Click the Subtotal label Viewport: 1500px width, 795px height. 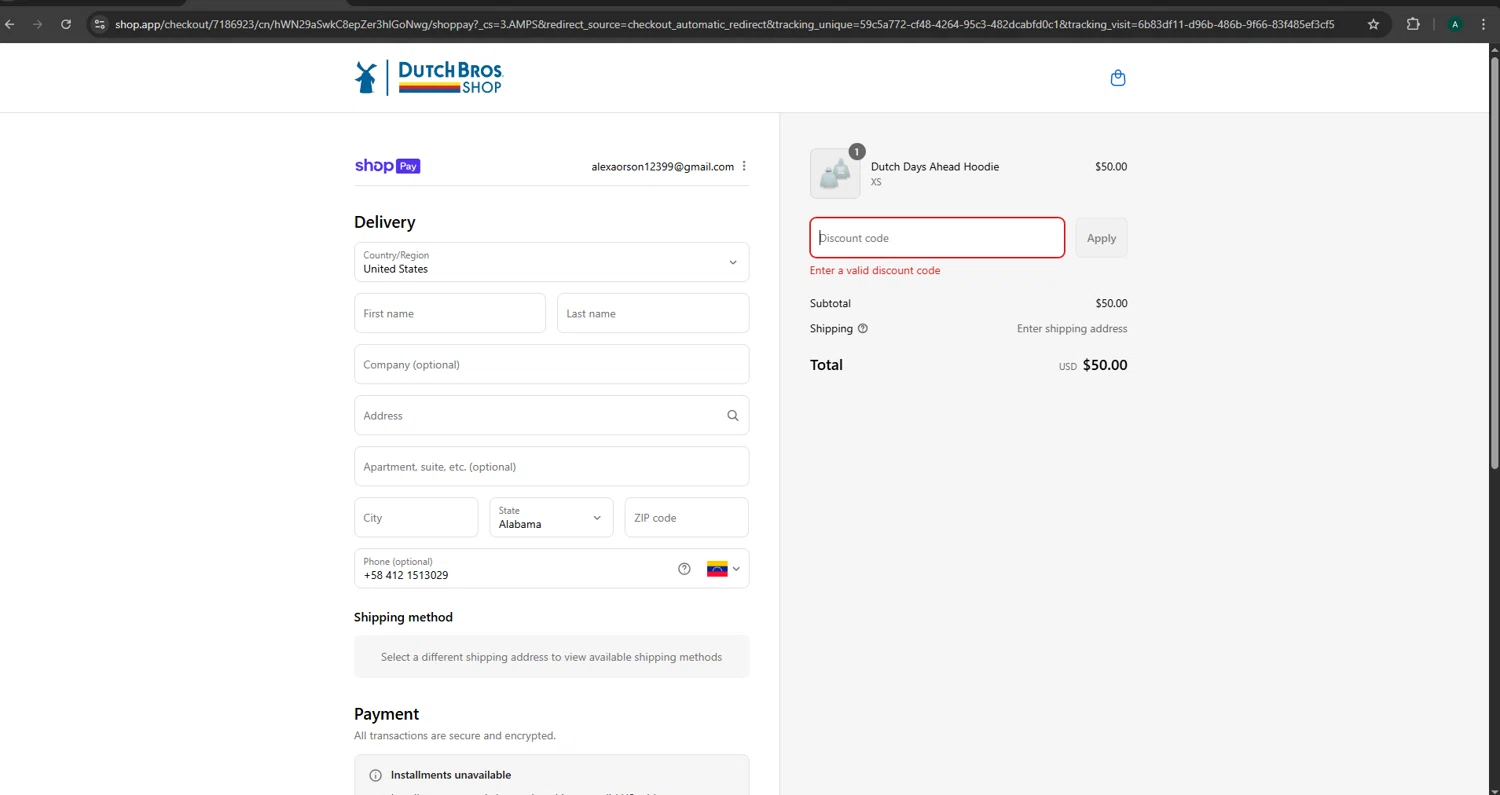[830, 303]
